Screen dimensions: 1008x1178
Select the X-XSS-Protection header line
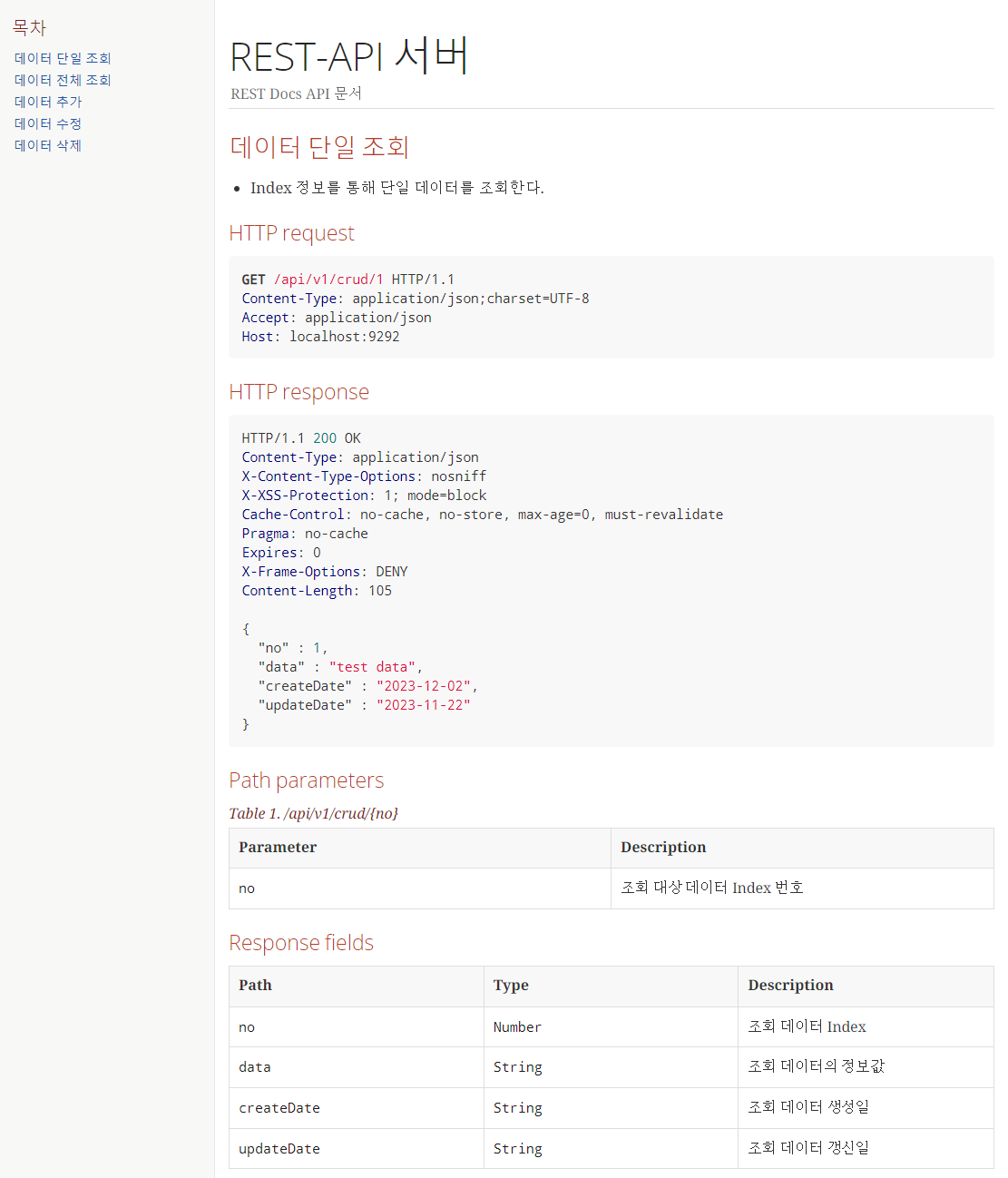[x=364, y=496]
